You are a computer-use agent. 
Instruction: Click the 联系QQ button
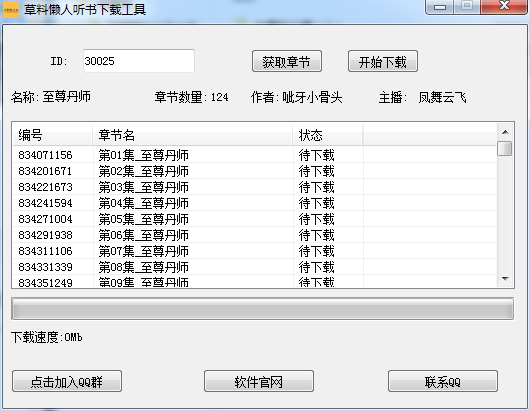[x=443, y=382]
